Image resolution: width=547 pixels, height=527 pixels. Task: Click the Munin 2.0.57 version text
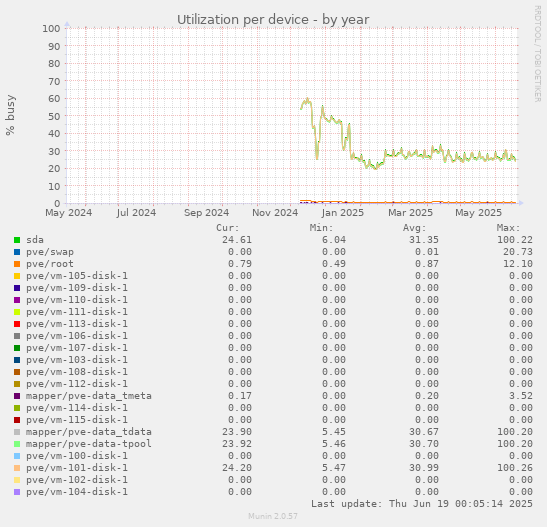click(x=273, y=516)
